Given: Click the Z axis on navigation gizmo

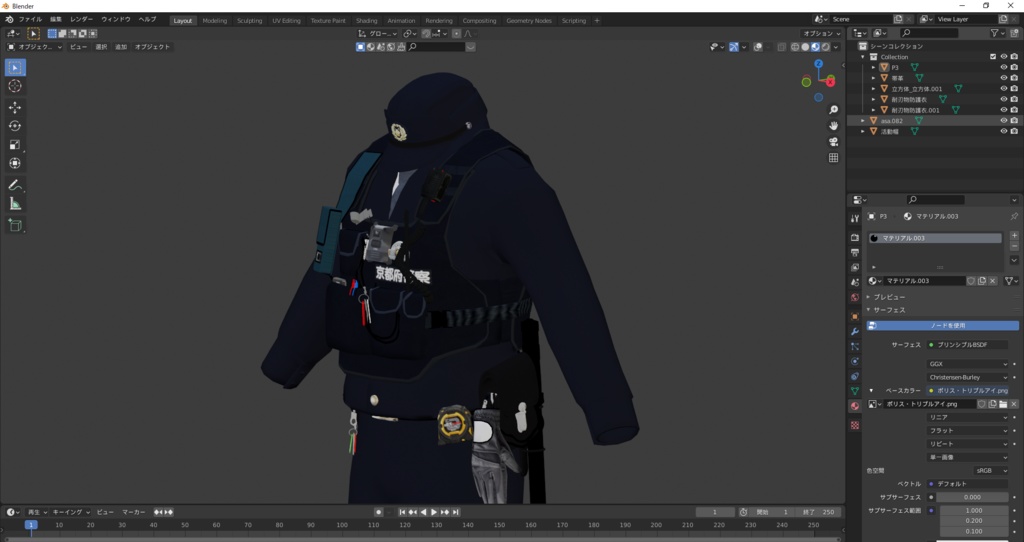Looking at the screenshot, I should coord(818,64).
